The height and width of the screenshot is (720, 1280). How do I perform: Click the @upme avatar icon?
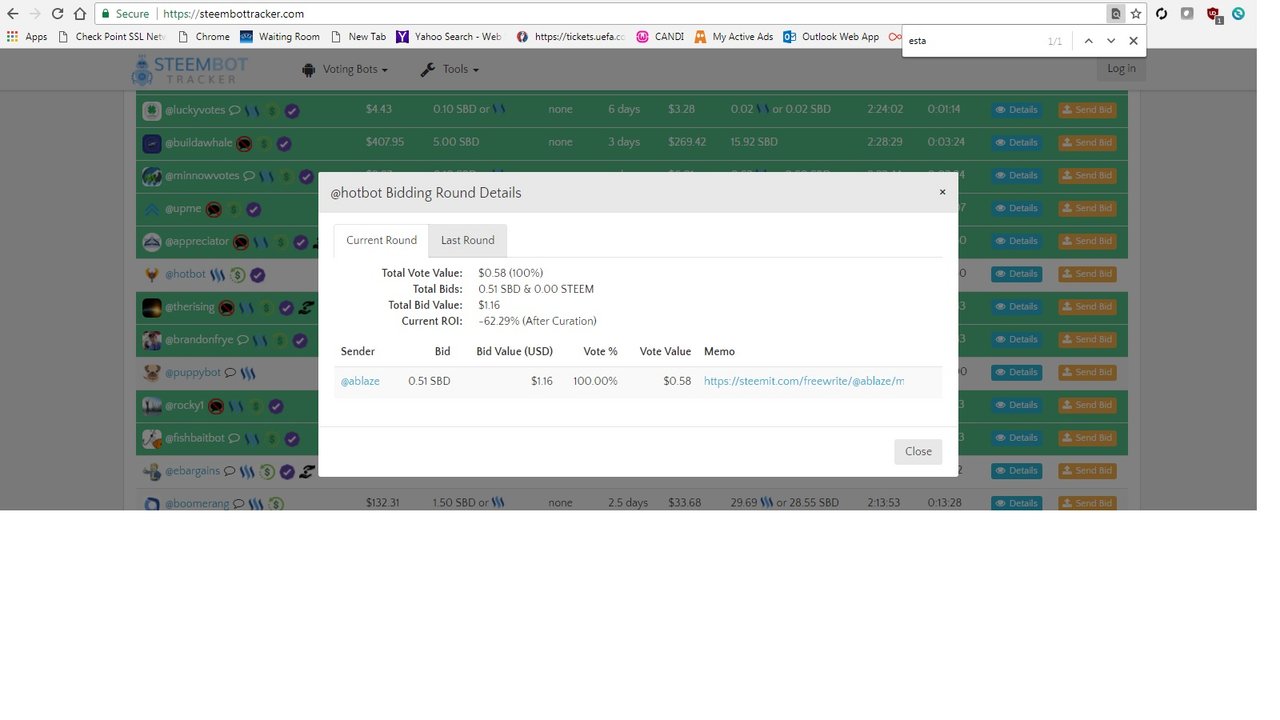(x=151, y=209)
